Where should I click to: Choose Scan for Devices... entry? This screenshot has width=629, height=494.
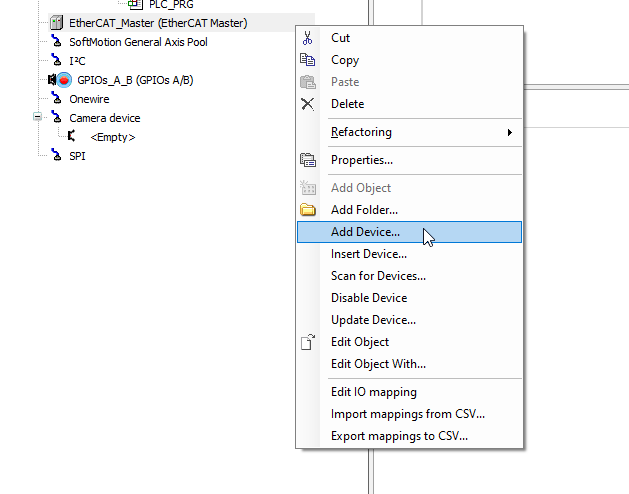pyautogui.click(x=410, y=276)
